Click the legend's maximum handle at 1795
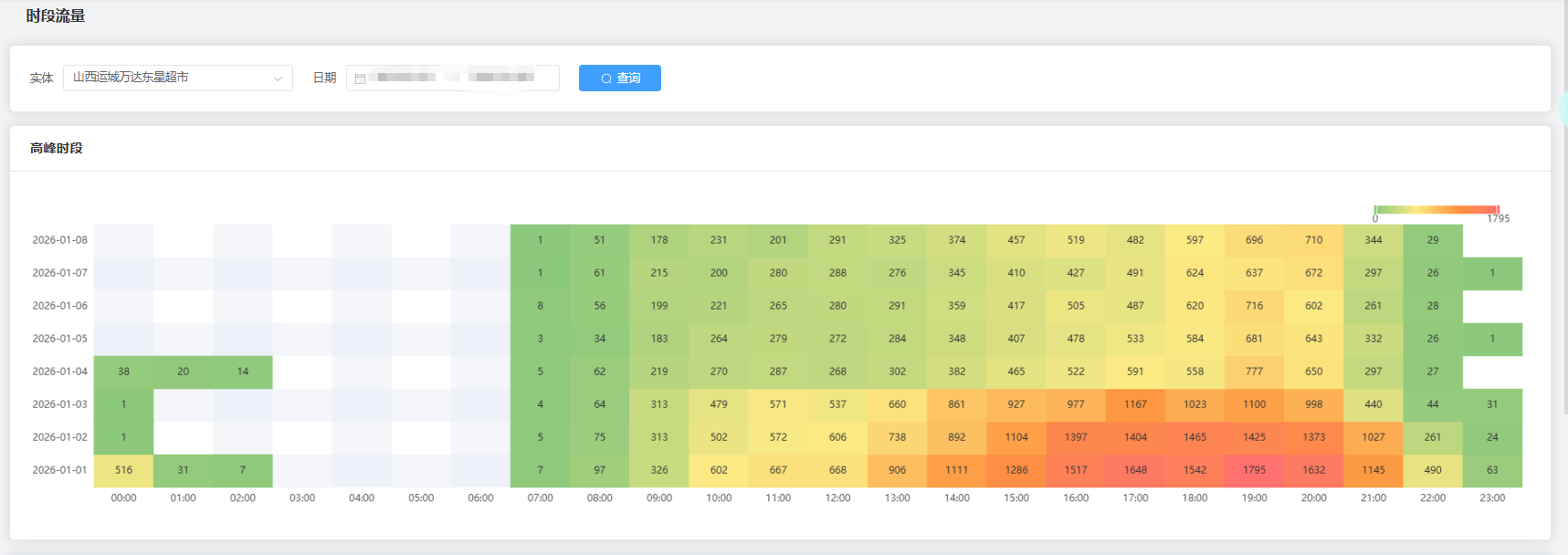The width and height of the screenshot is (1568, 555). (x=1498, y=210)
